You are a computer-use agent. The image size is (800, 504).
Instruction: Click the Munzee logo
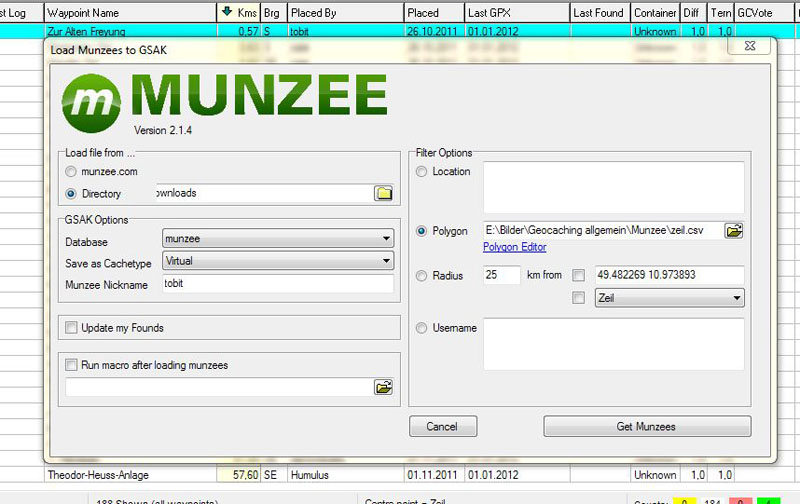point(224,102)
